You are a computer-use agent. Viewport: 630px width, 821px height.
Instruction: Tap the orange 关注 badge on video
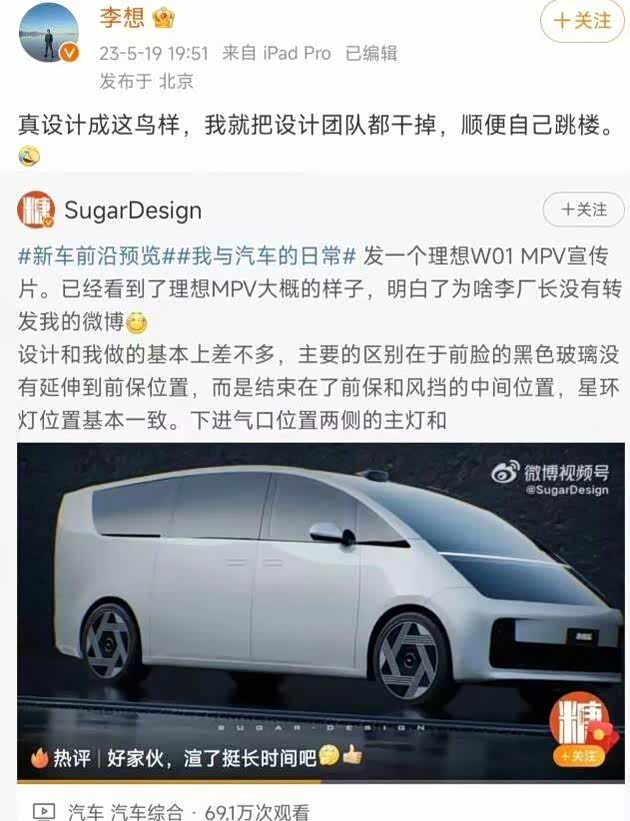pos(578,756)
